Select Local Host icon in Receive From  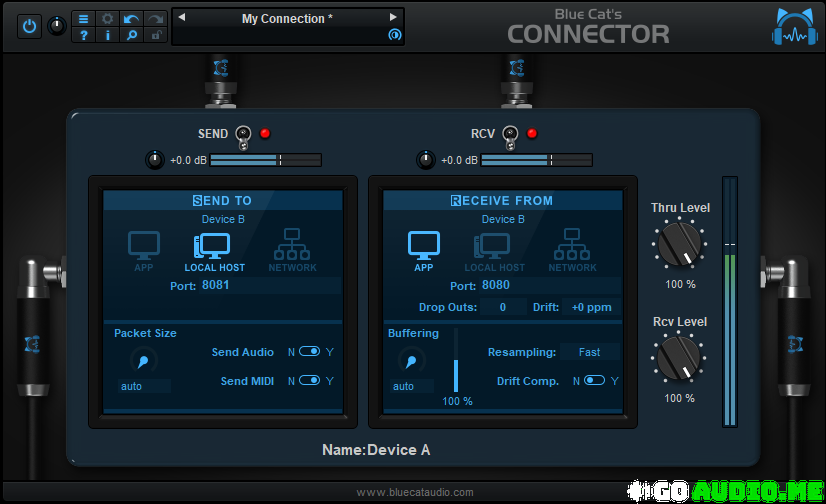click(x=493, y=249)
